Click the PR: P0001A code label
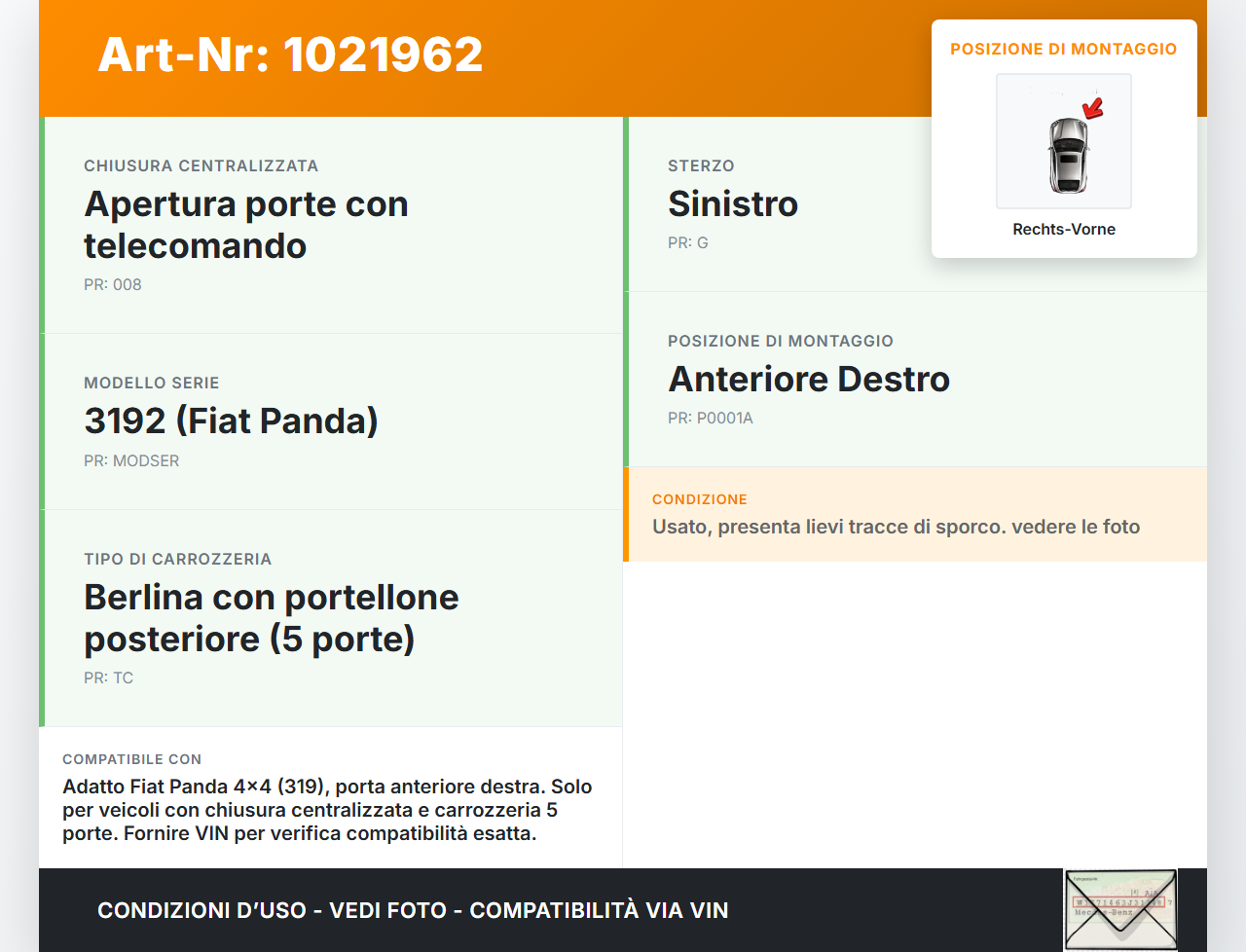 (x=710, y=418)
